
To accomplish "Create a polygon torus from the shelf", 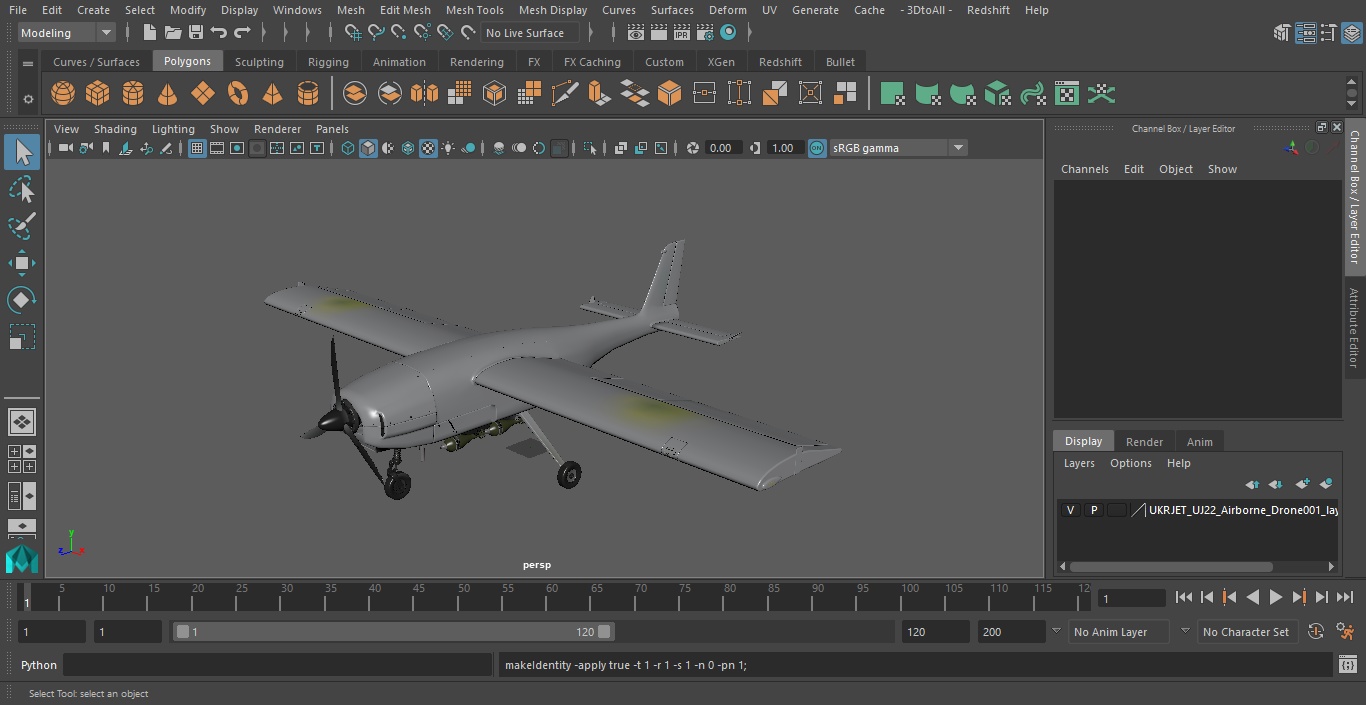I will (238, 94).
